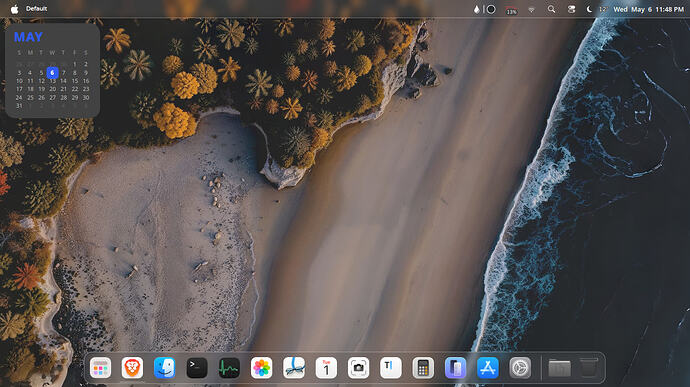690x387 pixels.
Task: Select day 31 in the calendar widget
Action: (19, 106)
